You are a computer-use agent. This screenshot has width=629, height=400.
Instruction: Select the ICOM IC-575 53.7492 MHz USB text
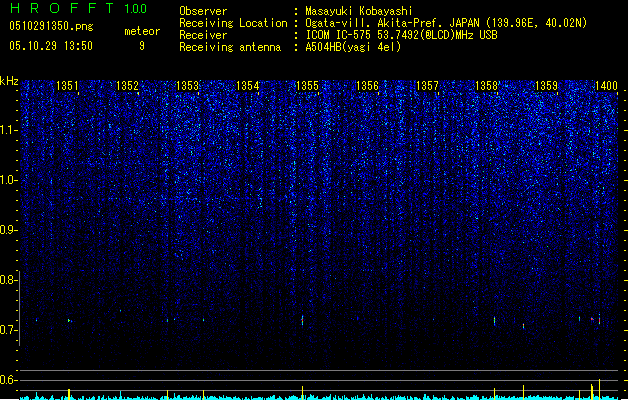point(402,35)
